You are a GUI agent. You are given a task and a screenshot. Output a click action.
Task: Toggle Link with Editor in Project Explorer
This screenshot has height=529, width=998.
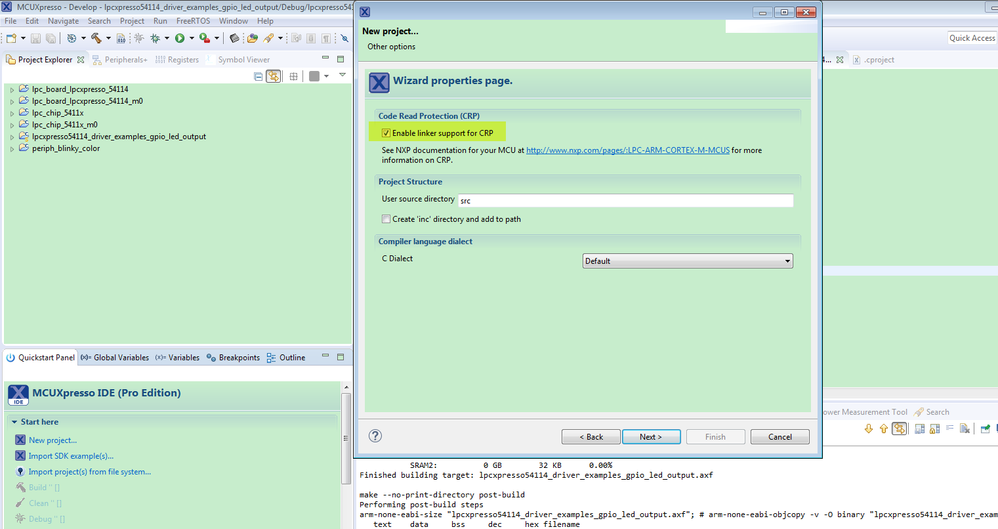(274, 76)
